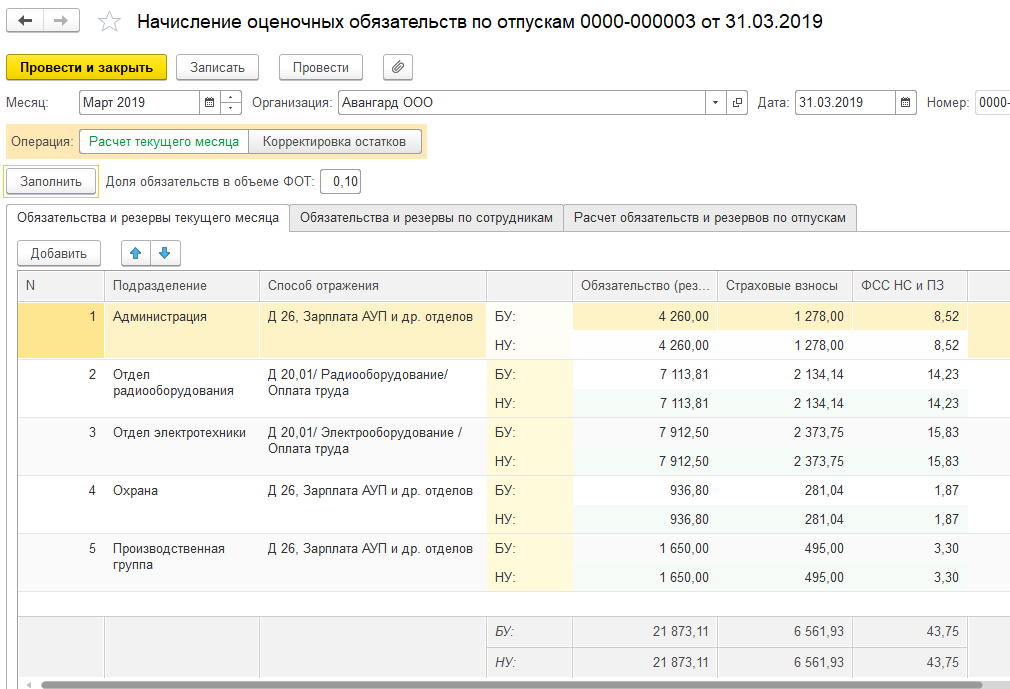Open calendar picker for Месяц field
Screen dimensions: 1010x689
coord(209,102)
